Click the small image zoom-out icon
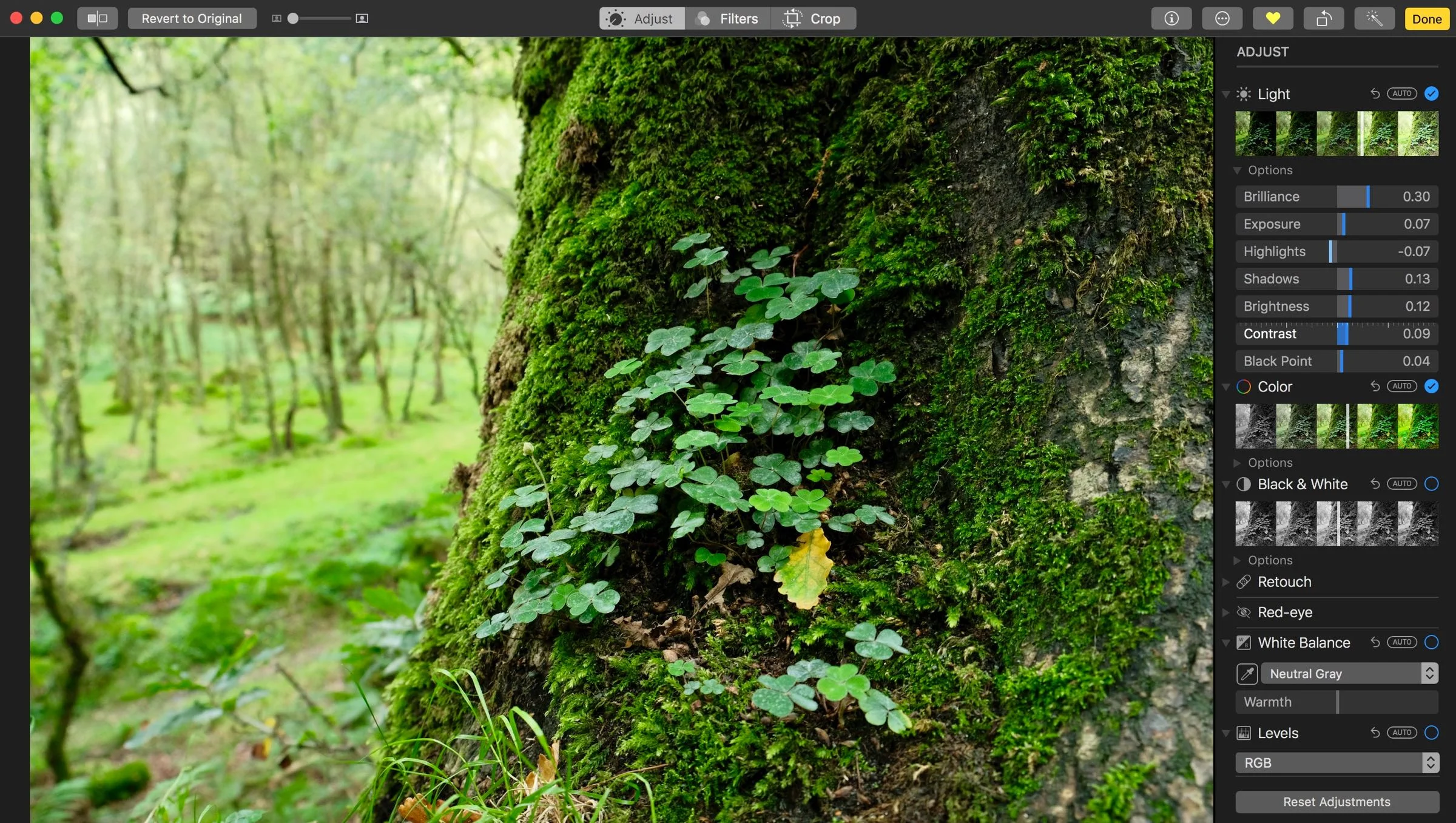The height and width of the screenshot is (823, 1456). tap(277, 18)
